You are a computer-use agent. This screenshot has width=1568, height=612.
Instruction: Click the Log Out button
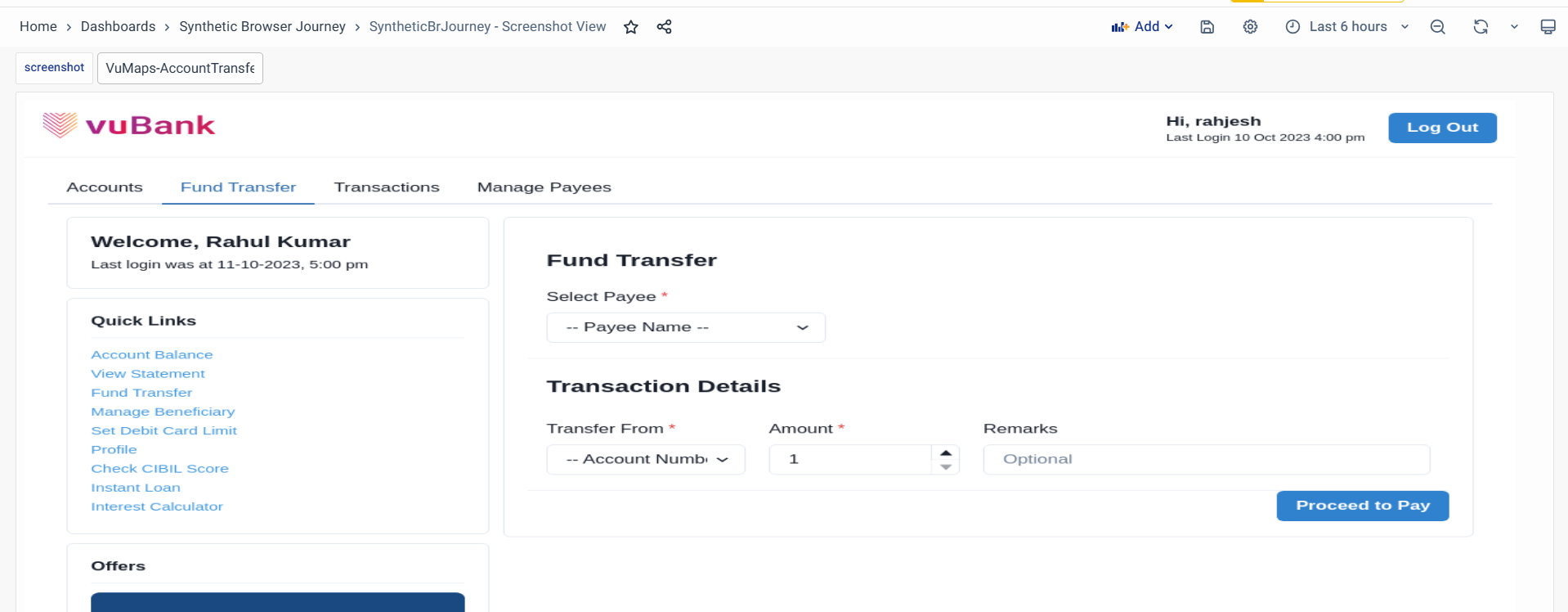click(x=1442, y=128)
